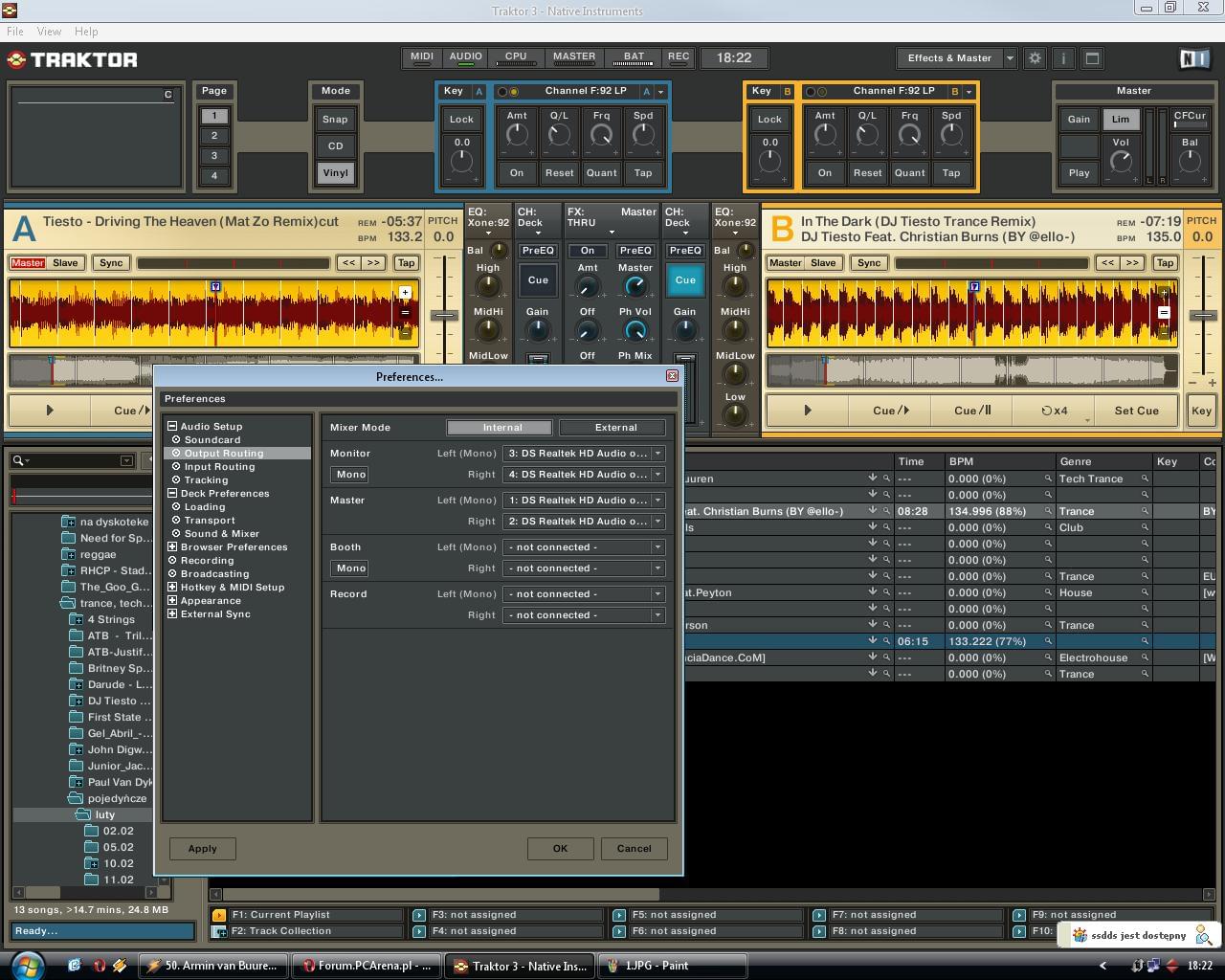Click Deck A pitch fader
Viewport: 1225px width, 980px height.
pos(443,315)
